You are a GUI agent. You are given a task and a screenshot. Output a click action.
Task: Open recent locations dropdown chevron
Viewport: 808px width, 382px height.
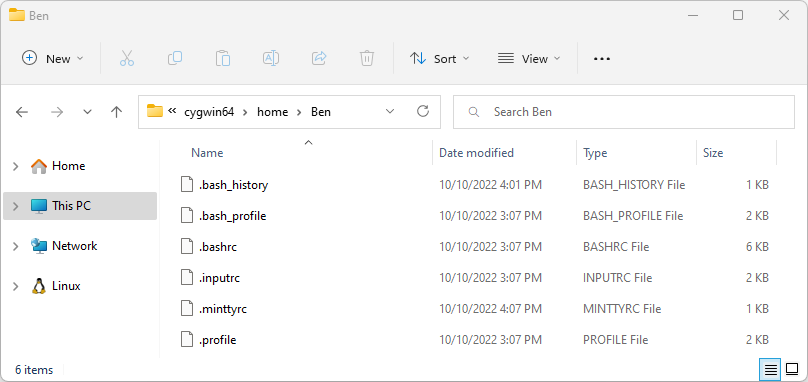[88, 112]
